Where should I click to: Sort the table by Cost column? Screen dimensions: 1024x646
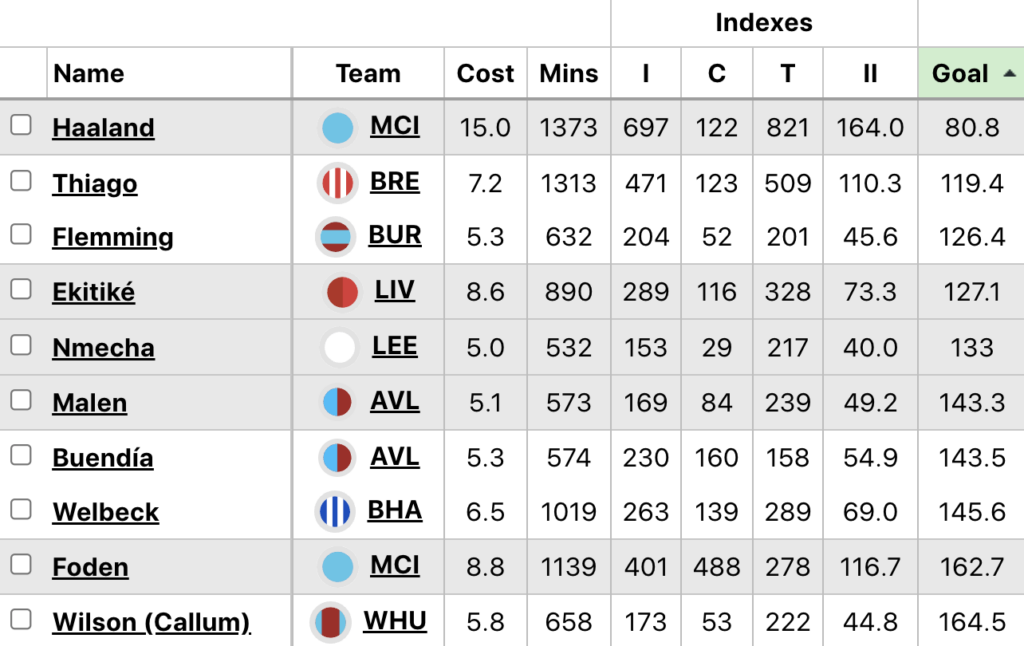[x=485, y=74]
